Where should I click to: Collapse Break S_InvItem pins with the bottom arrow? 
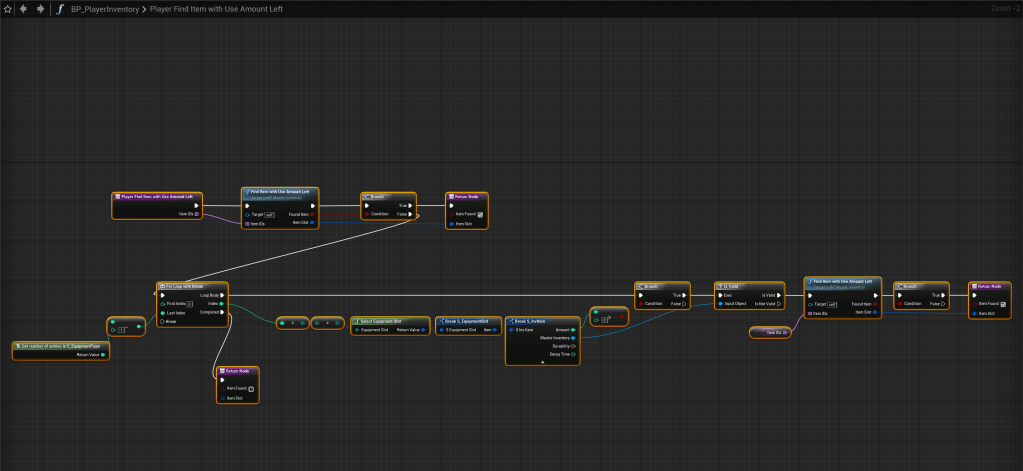(543, 361)
